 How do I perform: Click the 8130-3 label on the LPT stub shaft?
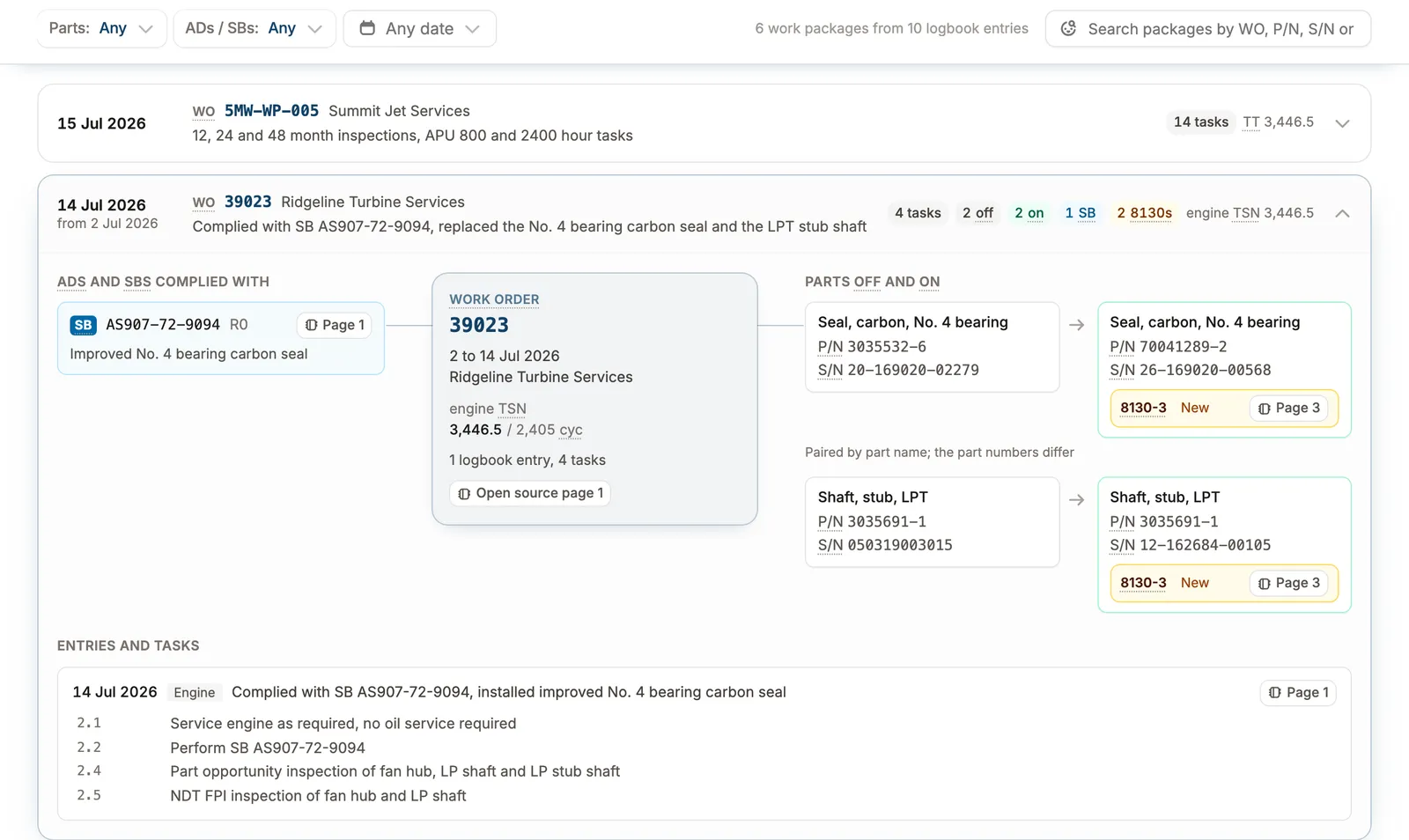coord(1143,583)
